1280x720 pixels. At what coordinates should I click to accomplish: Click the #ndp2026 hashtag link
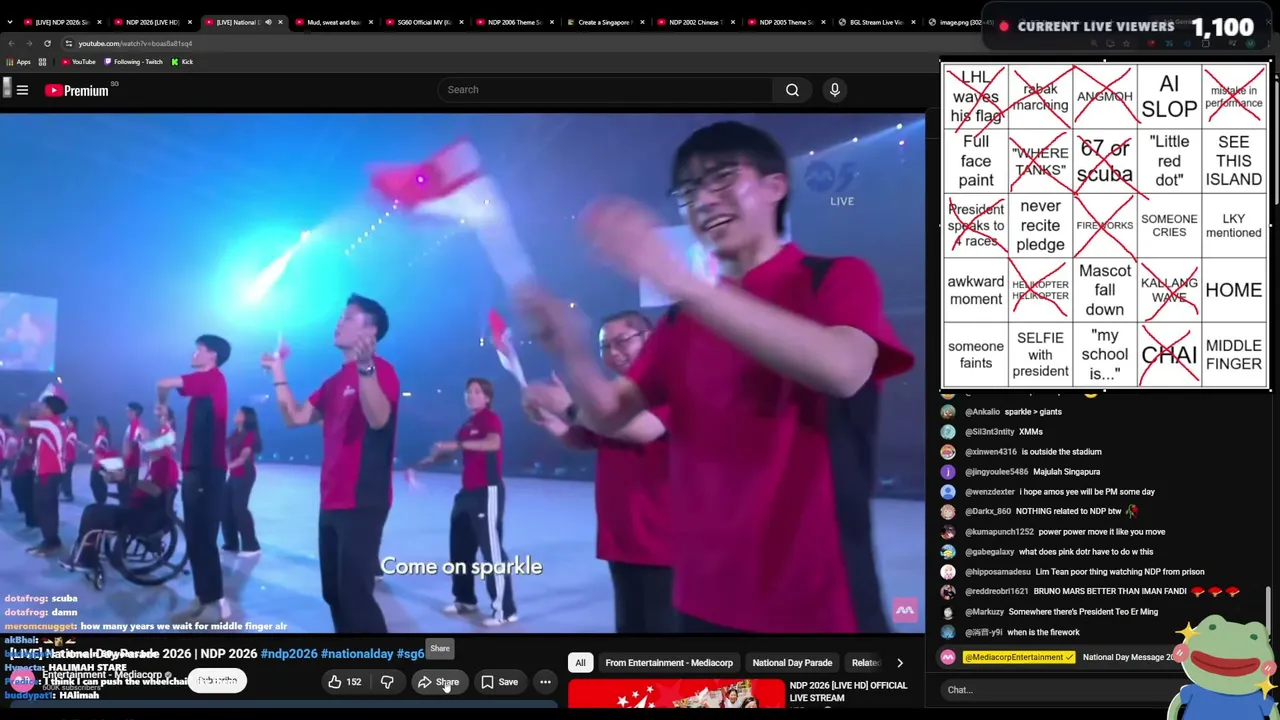pyautogui.click(x=289, y=654)
